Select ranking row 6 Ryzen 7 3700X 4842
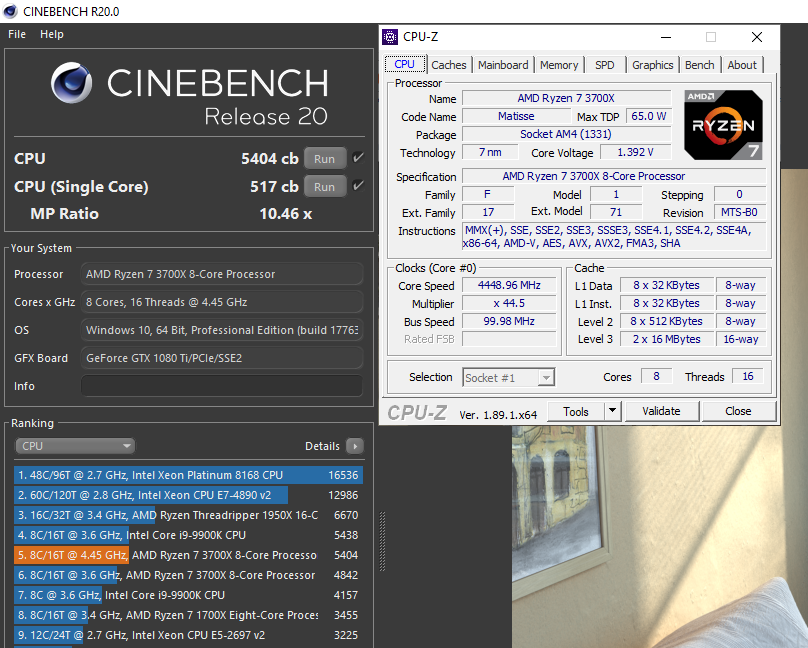The width and height of the screenshot is (808, 648). [189, 575]
